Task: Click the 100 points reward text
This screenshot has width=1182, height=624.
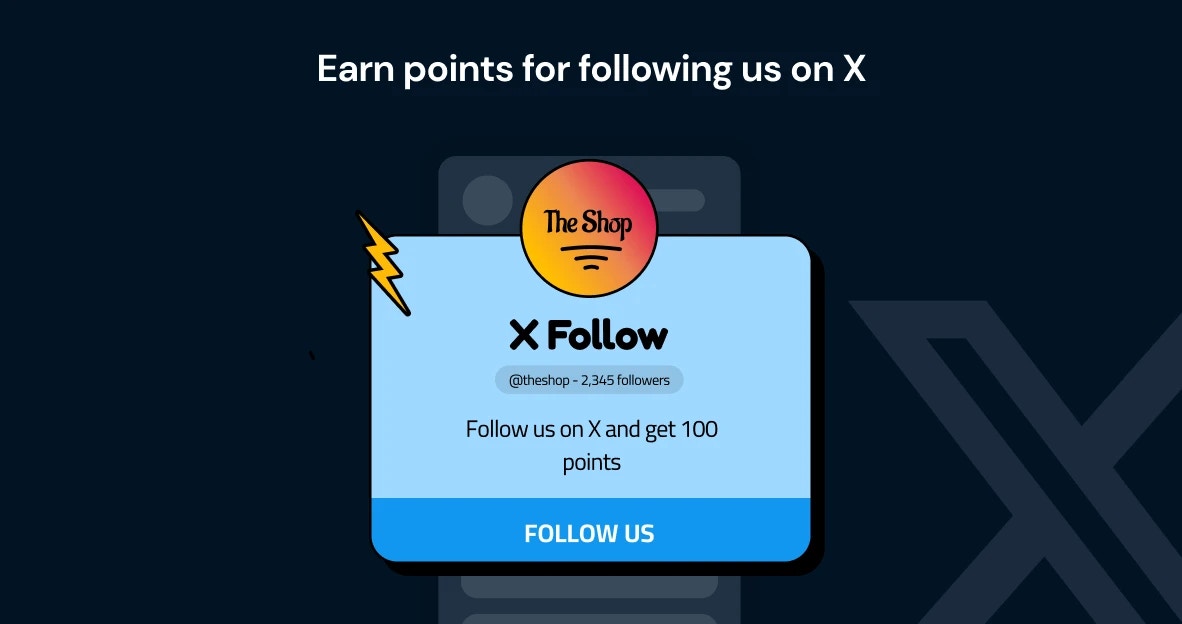Action: [x=640, y=445]
